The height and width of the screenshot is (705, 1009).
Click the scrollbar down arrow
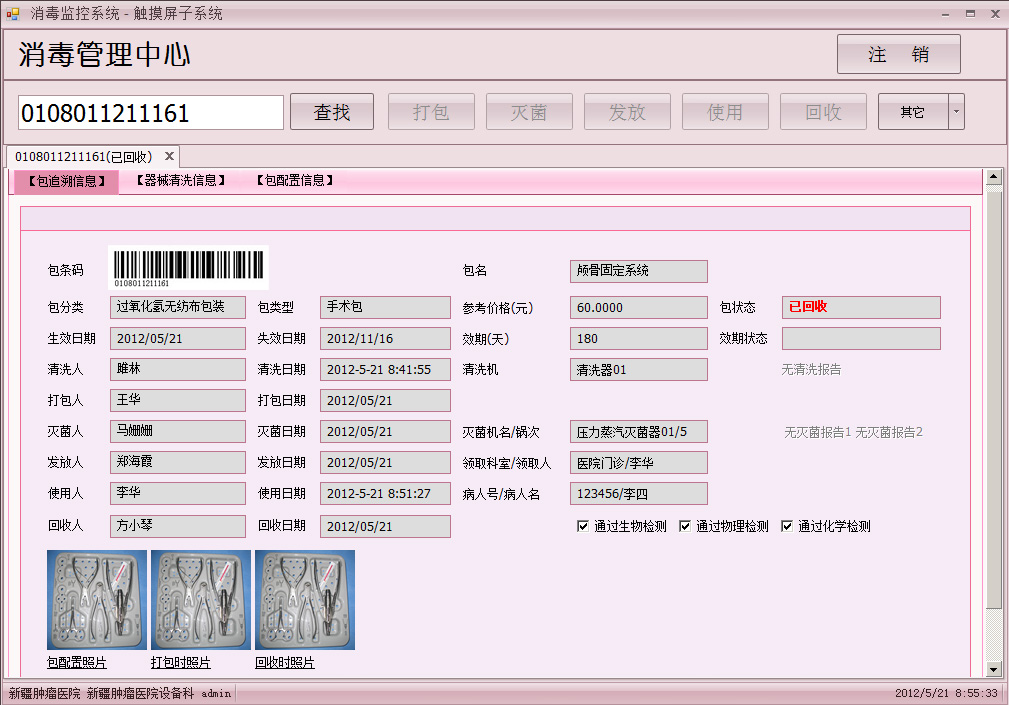click(x=993, y=669)
